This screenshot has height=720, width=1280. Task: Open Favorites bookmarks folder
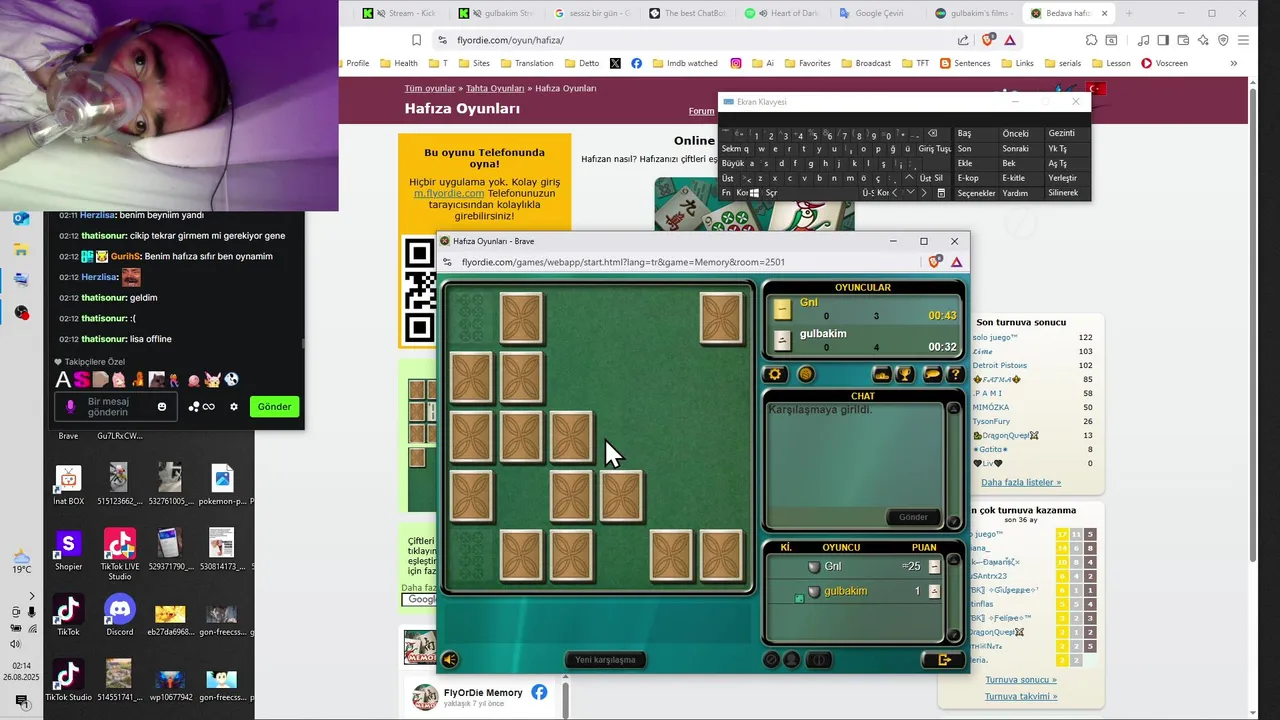[x=806, y=63]
